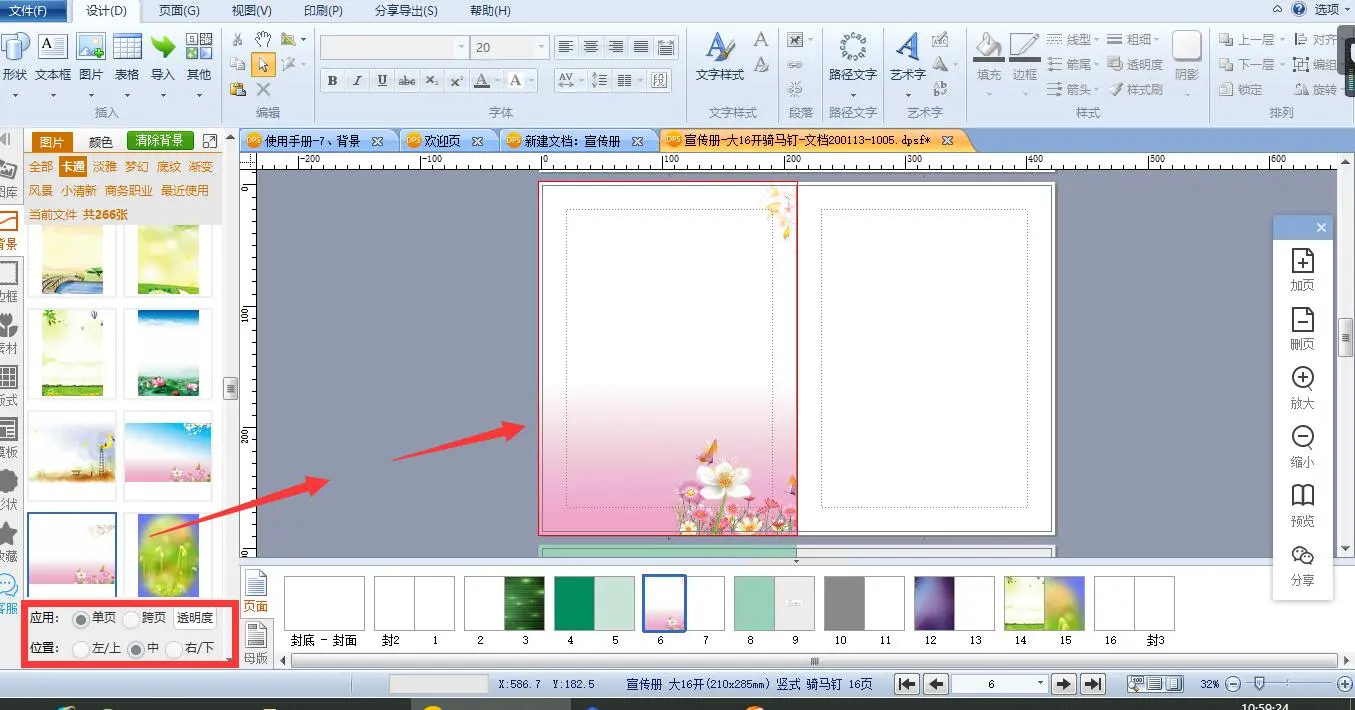Click the 文本框 text box tool
Viewport: 1355px width, 710px height.
click(x=53, y=56)
